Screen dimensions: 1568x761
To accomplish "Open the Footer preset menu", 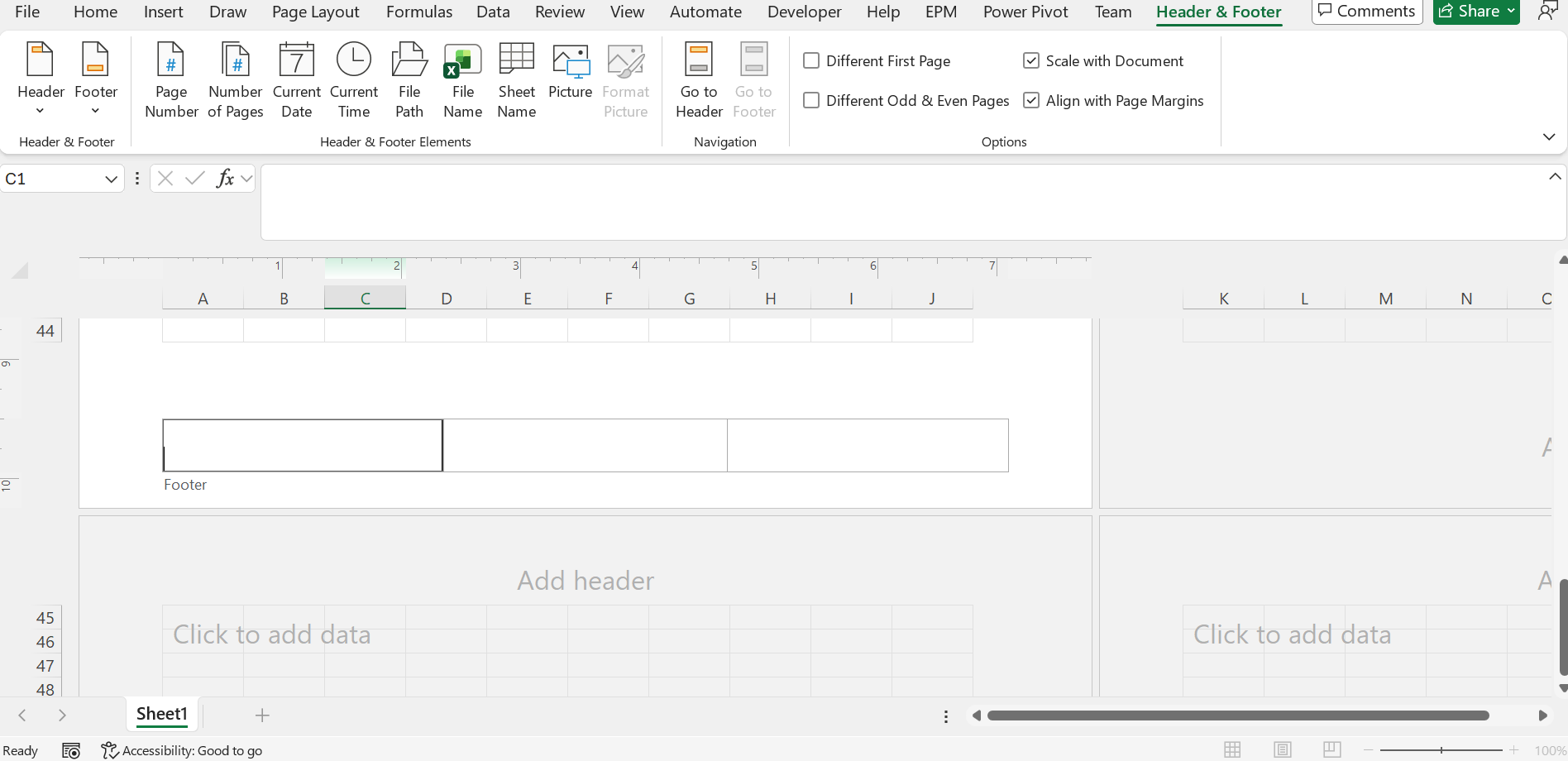I will point(96,79).
